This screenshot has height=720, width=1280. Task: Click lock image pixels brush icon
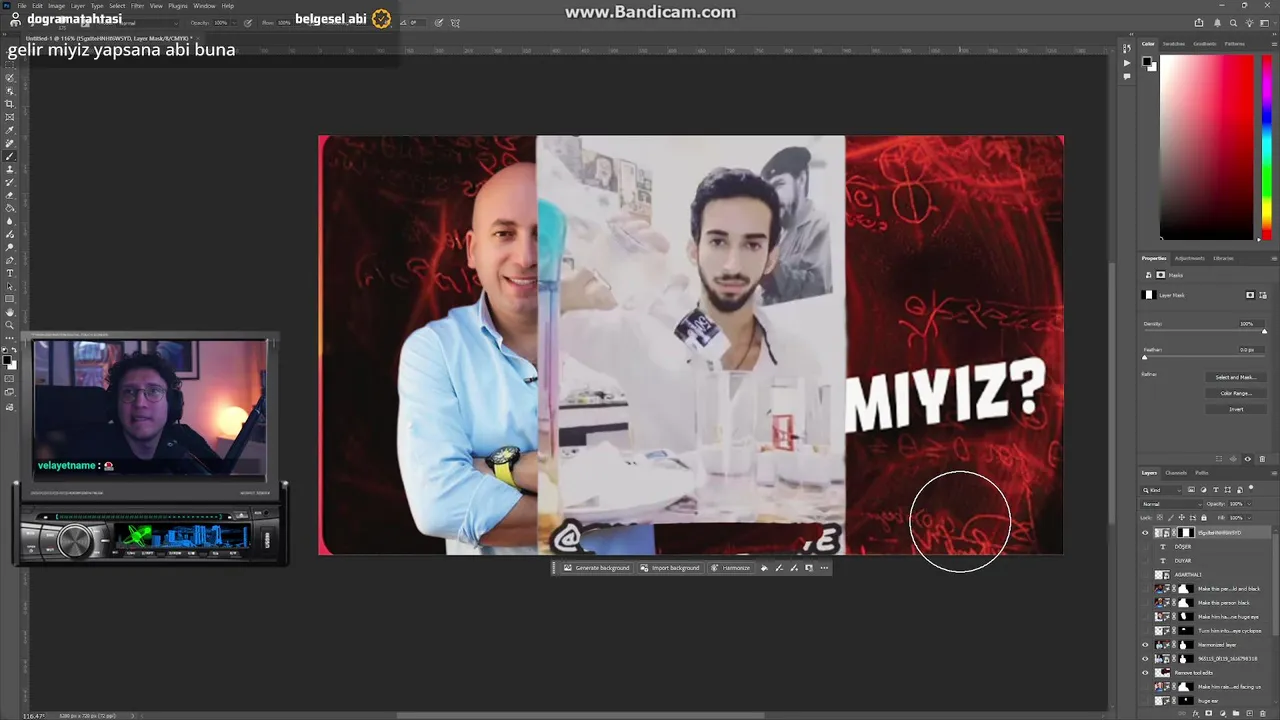[1171, 518]
